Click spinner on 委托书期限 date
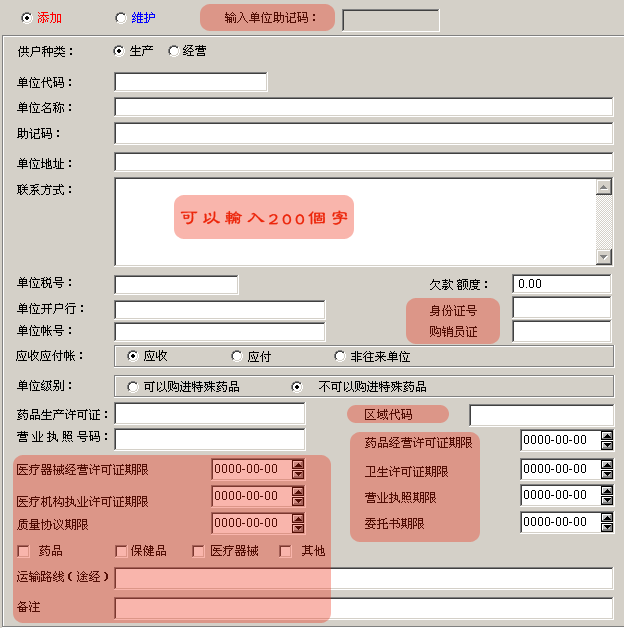Image resolution: width=624 pixels, height=628 pixels. (x=606, y=522)
